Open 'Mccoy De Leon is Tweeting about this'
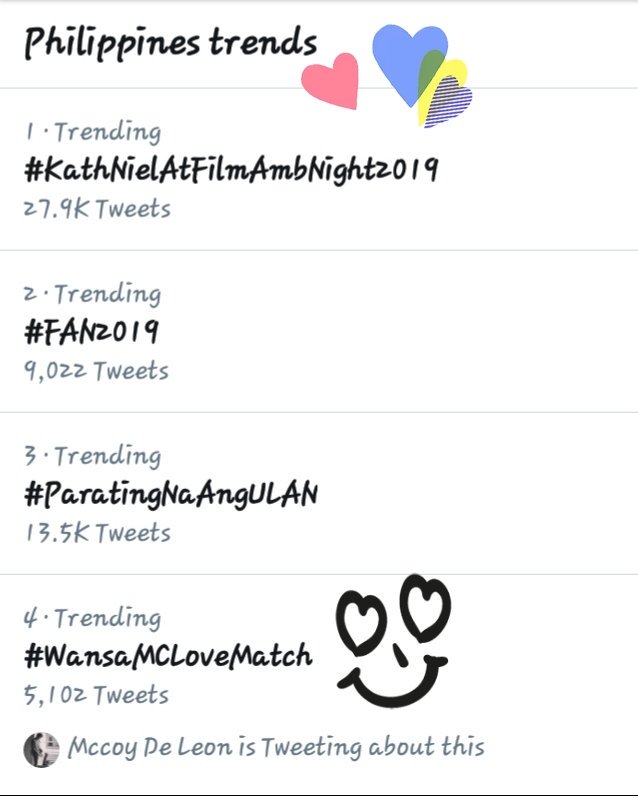The width and height of the screenshot is (638, 796). (276, 747)
